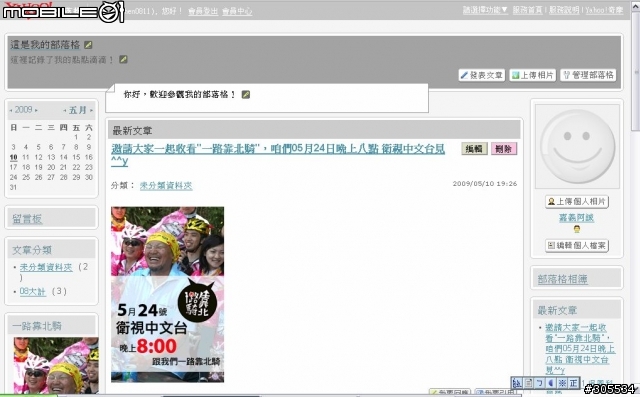Click IME toolbar ㄅ symbol icon
This screenshot has width=640, height=397.
[540, 383]
